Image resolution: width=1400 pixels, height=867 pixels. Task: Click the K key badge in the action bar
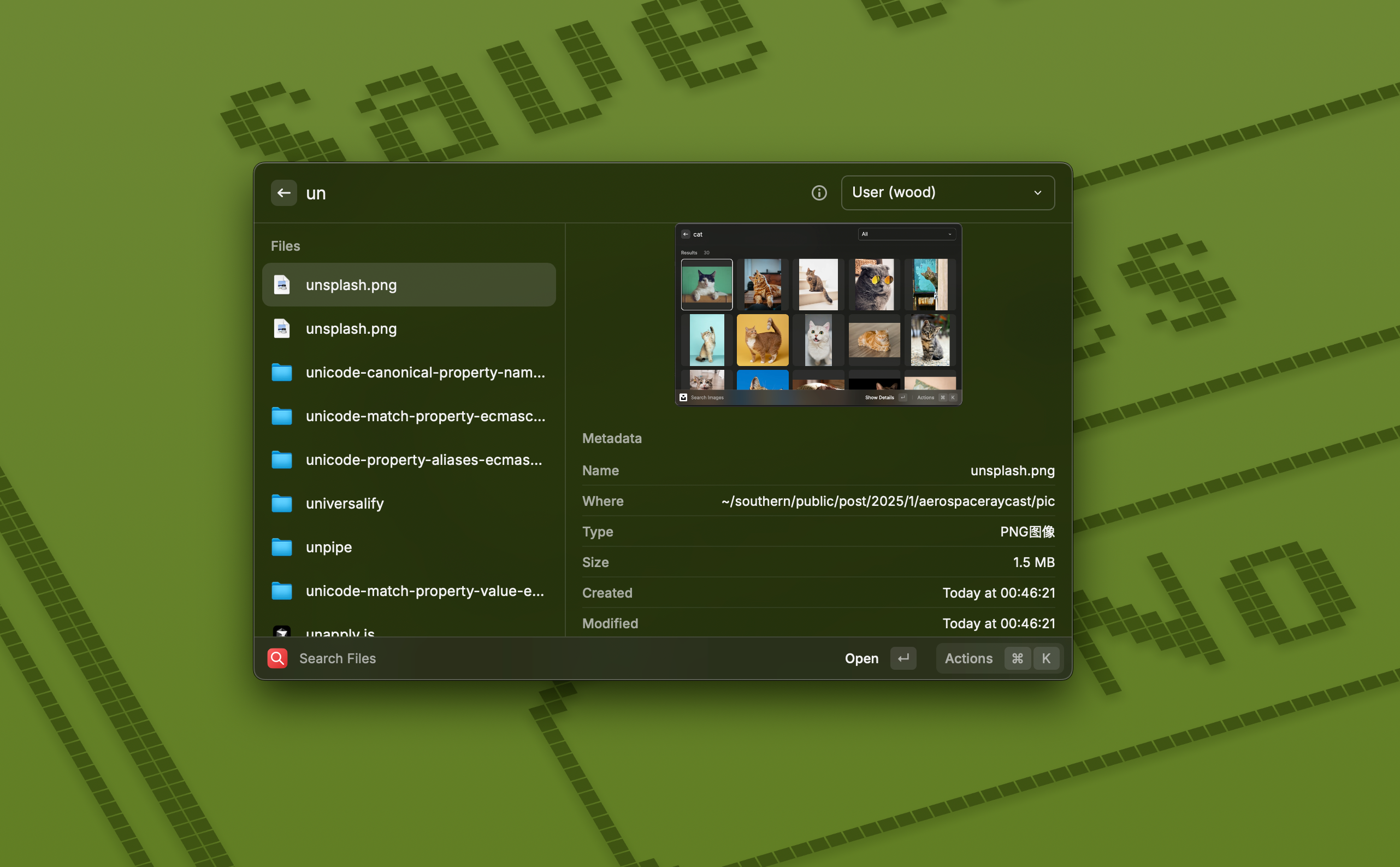[x=1045, y=658]
